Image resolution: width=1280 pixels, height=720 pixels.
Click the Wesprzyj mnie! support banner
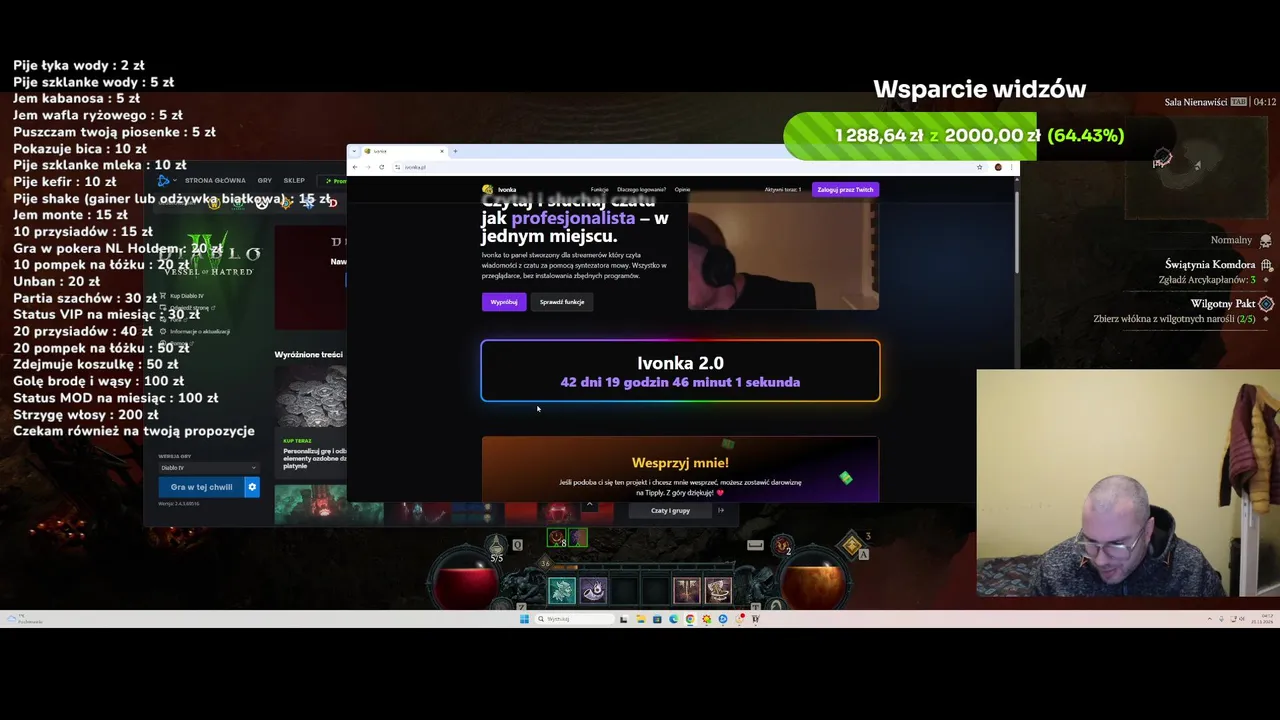[680, 469]
